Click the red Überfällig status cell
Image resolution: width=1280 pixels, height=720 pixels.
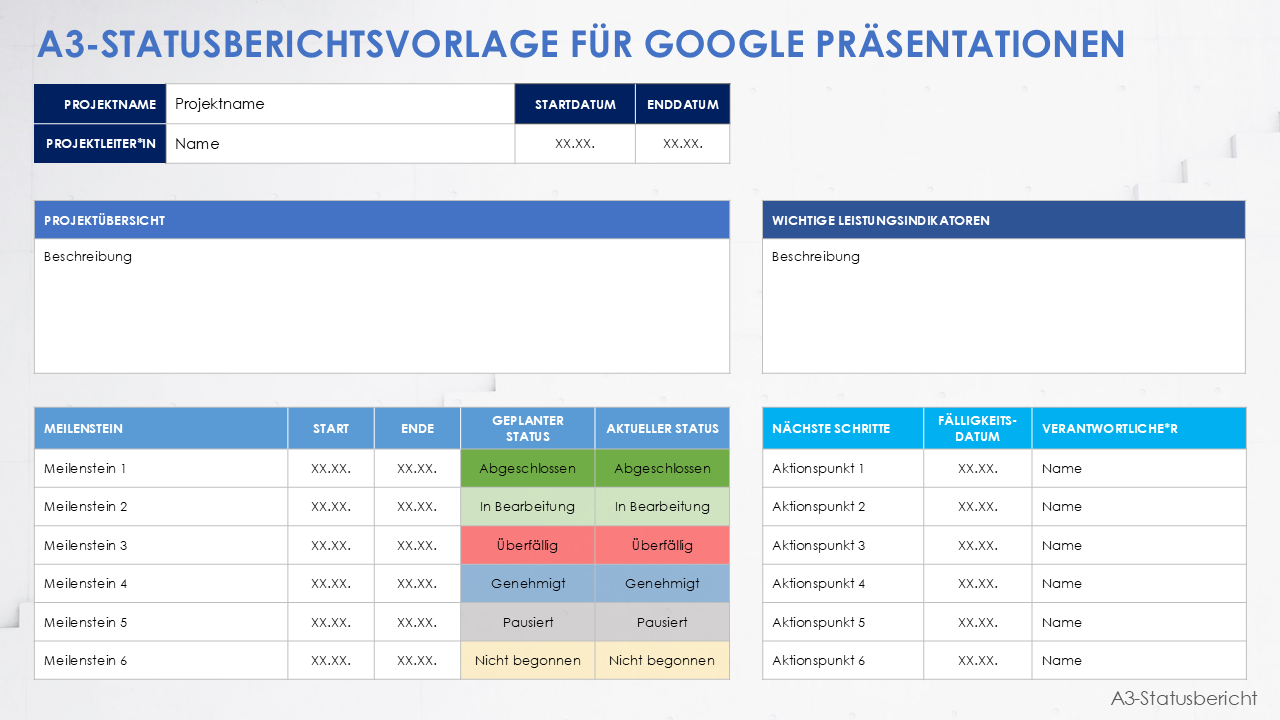(527, 545)
